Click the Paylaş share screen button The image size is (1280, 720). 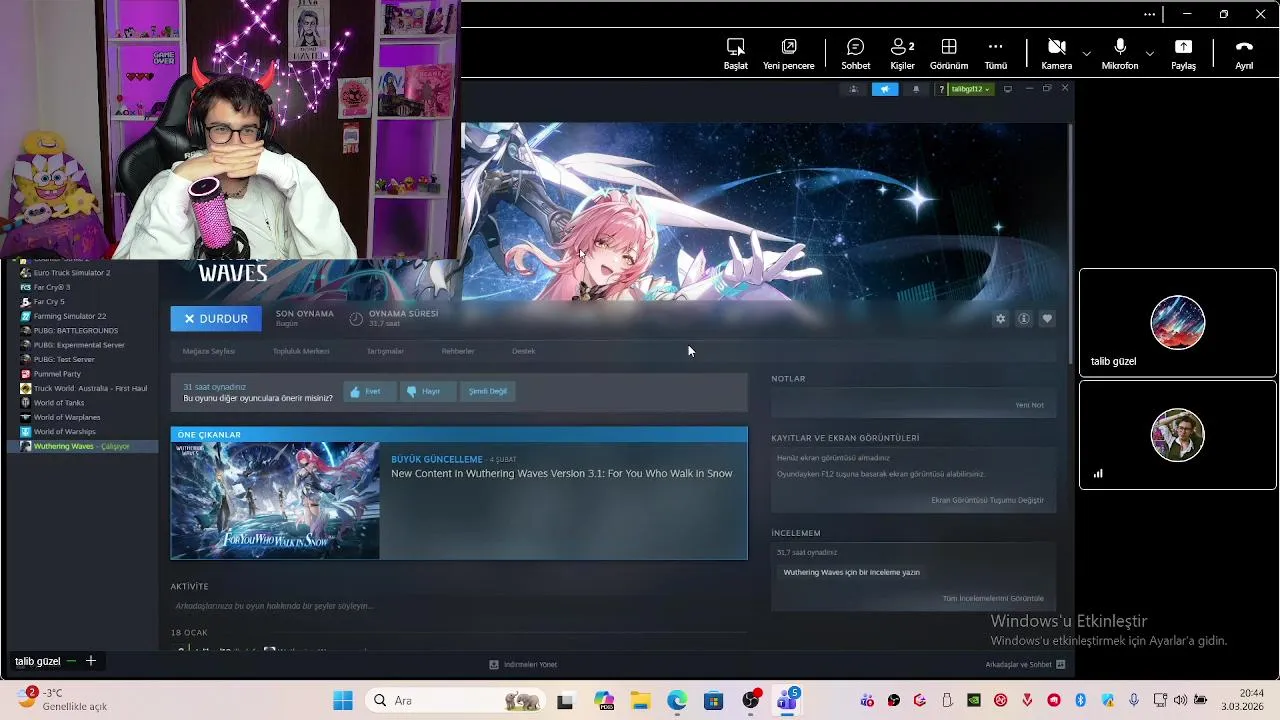click(x=1183, y=54)
